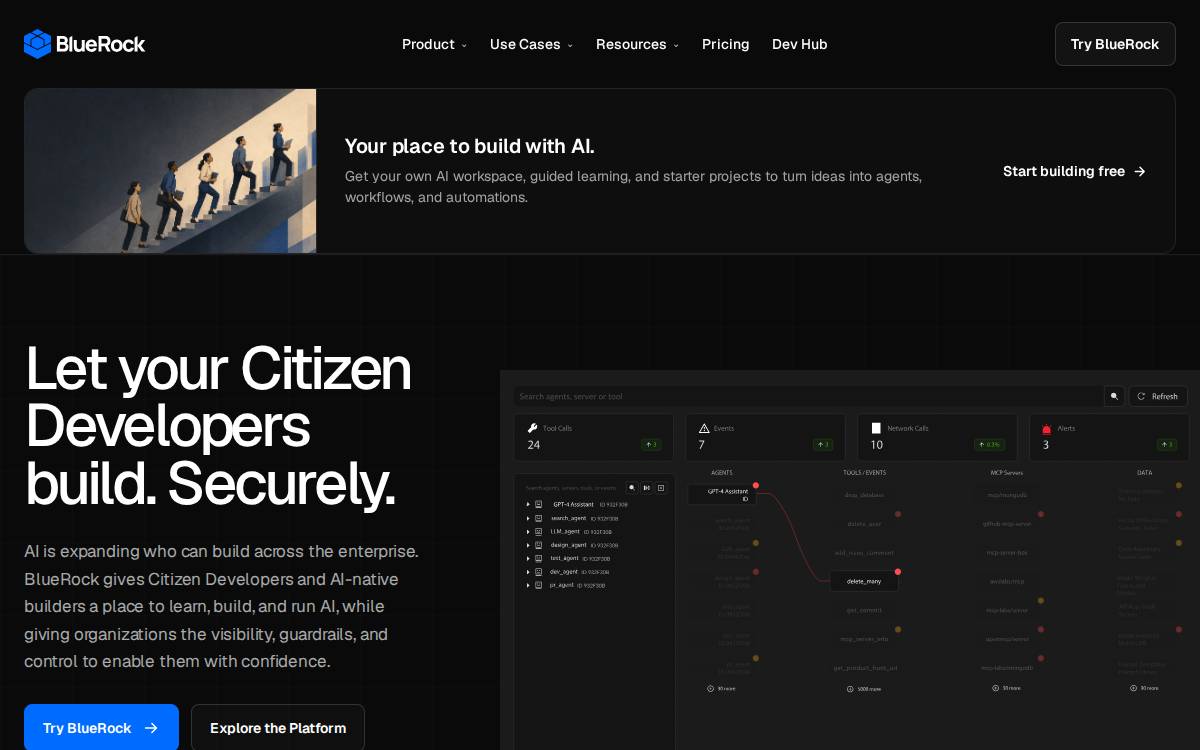Click the dashboard search input field
Screen dimensions: 1200x750
[807, 396]
